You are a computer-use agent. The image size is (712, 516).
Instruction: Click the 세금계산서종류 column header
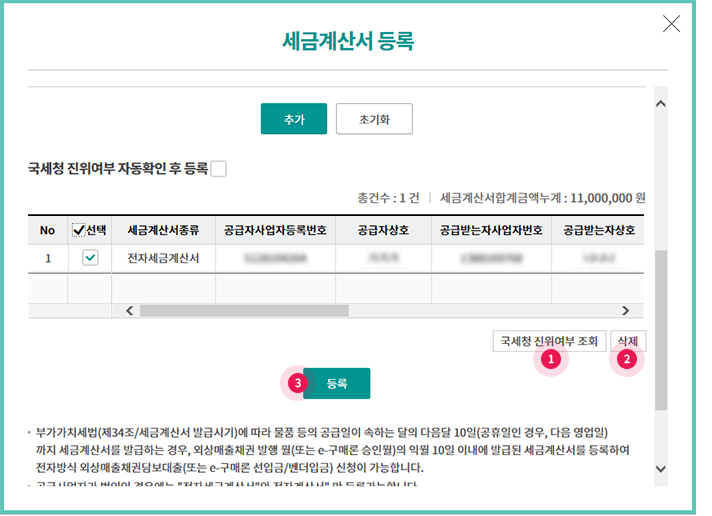pyautogui.click(x=163, y=230)
